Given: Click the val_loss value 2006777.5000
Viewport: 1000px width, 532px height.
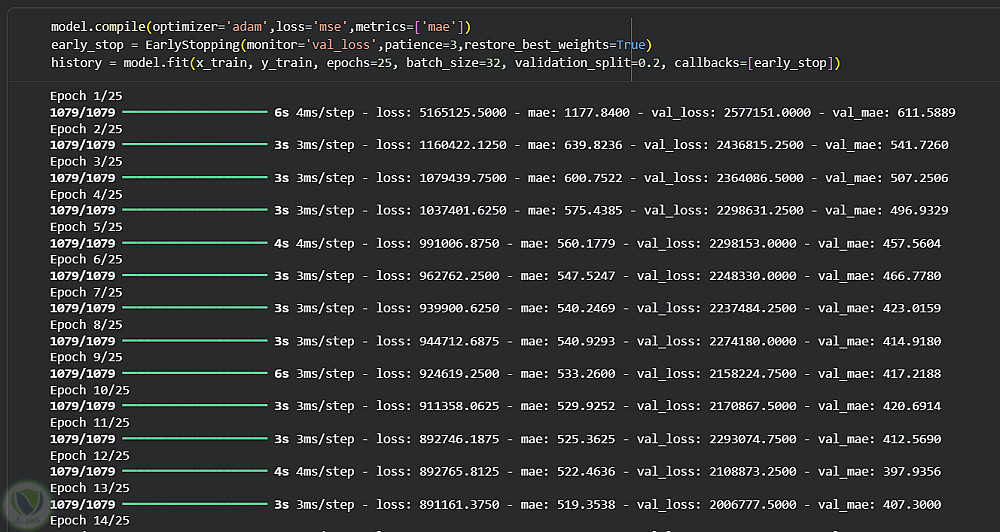Looking at the screenshot, I should (753, 505).
